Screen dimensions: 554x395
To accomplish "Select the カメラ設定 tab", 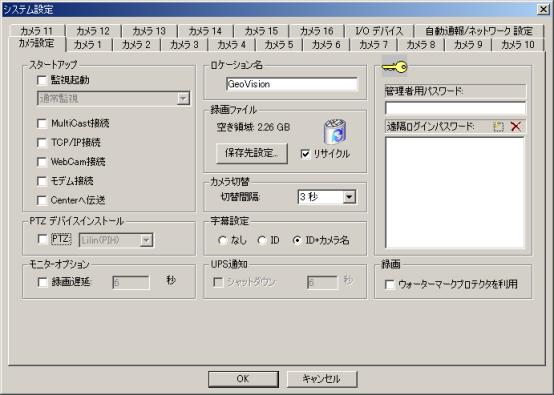I will tap(36, 44).
